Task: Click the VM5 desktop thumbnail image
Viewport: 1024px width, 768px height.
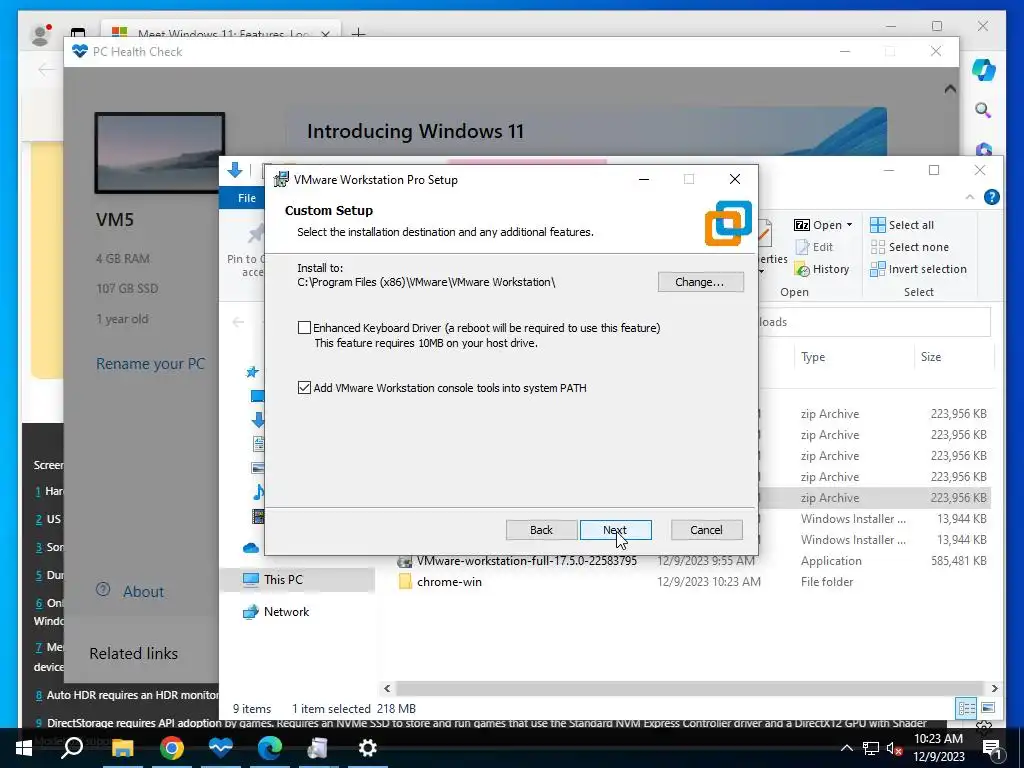Action: click(x=160, y=153)
